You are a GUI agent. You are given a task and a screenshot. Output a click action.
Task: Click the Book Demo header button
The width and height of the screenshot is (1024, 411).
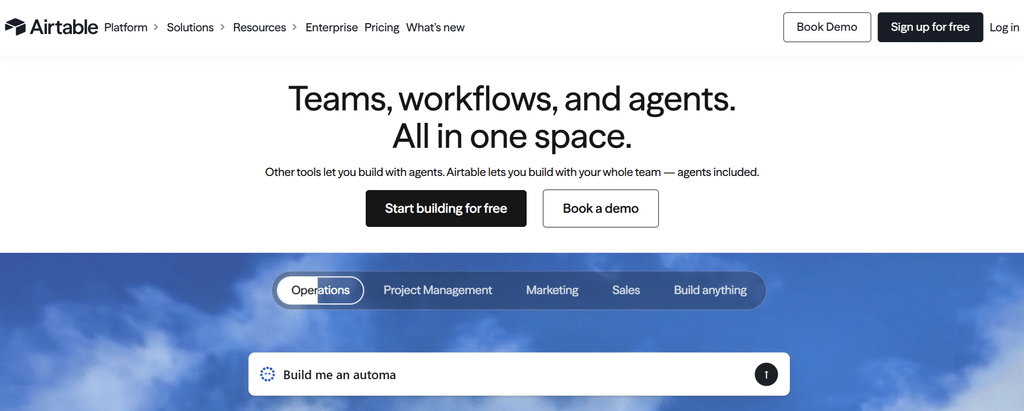pos(827,27)
